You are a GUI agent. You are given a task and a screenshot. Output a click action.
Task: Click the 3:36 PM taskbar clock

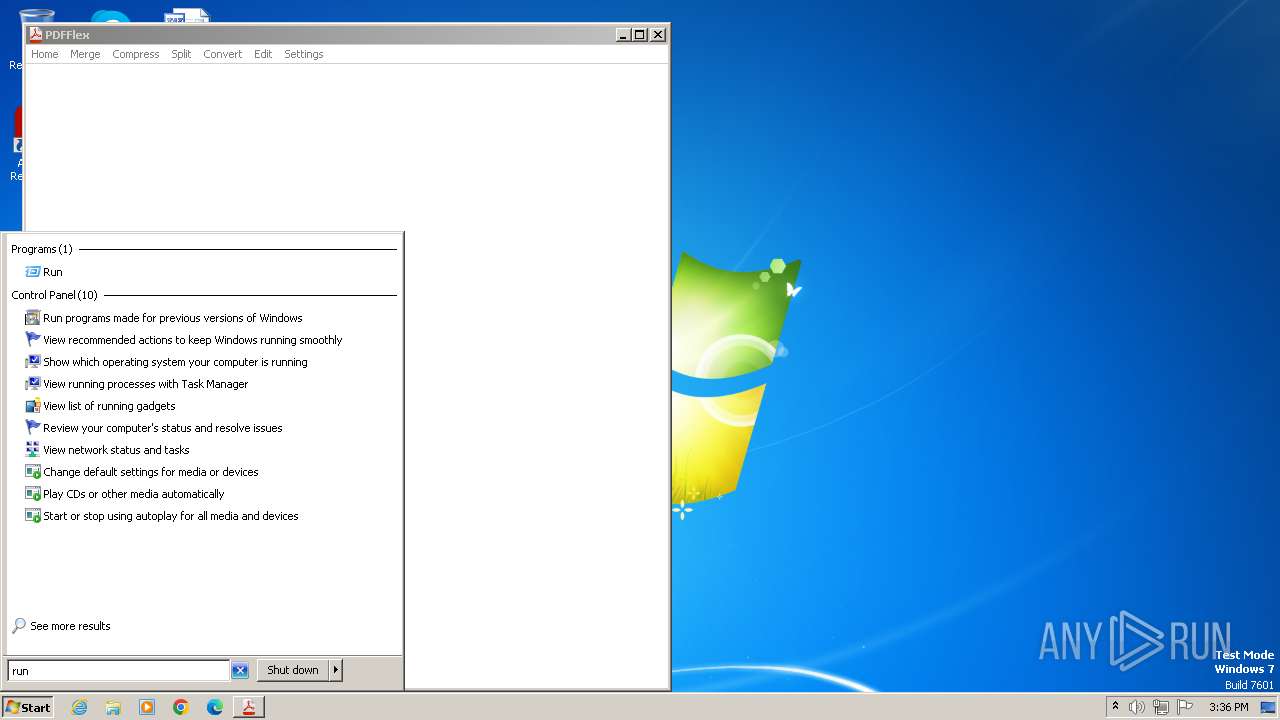coord(1228,707)
